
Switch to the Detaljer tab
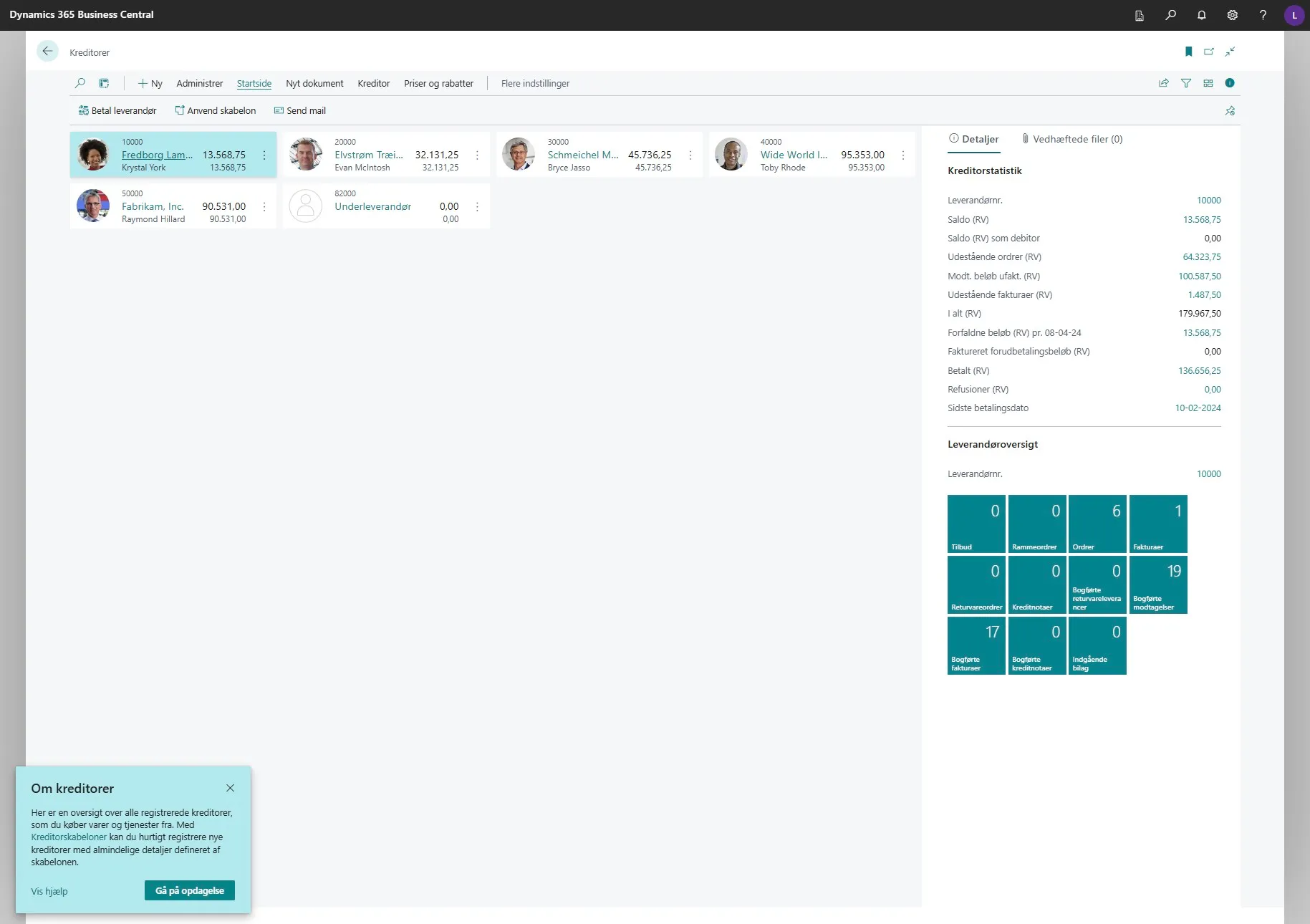(974, 140)
